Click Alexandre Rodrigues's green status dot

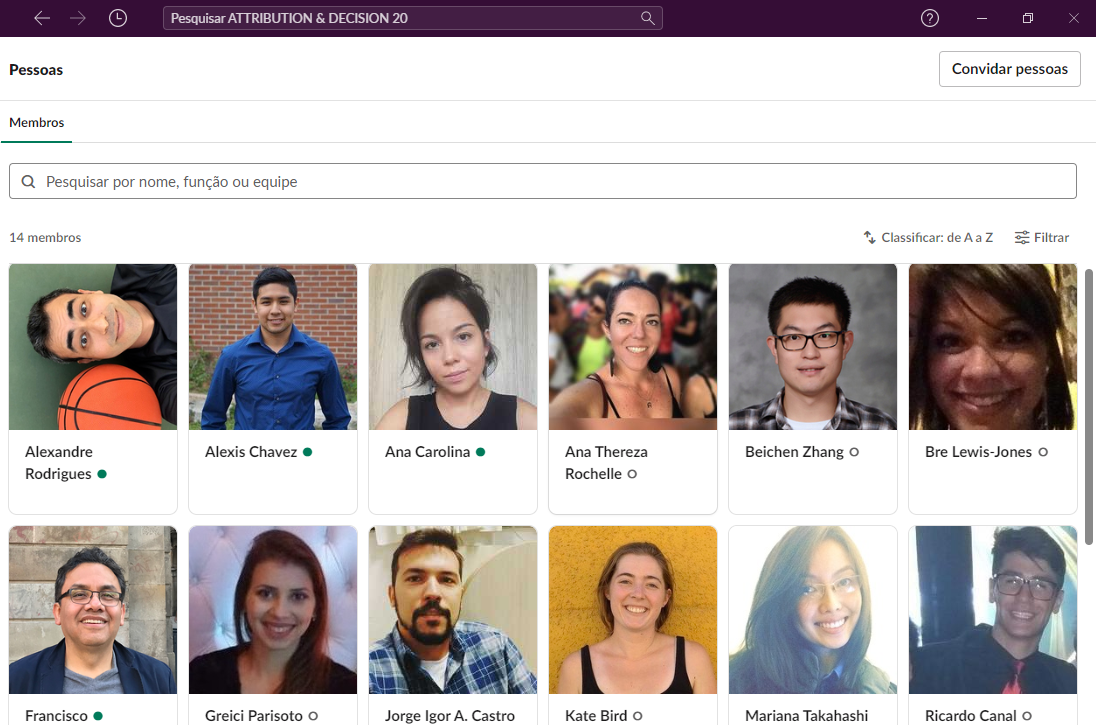pyautogui.click(x=102, y=474)
